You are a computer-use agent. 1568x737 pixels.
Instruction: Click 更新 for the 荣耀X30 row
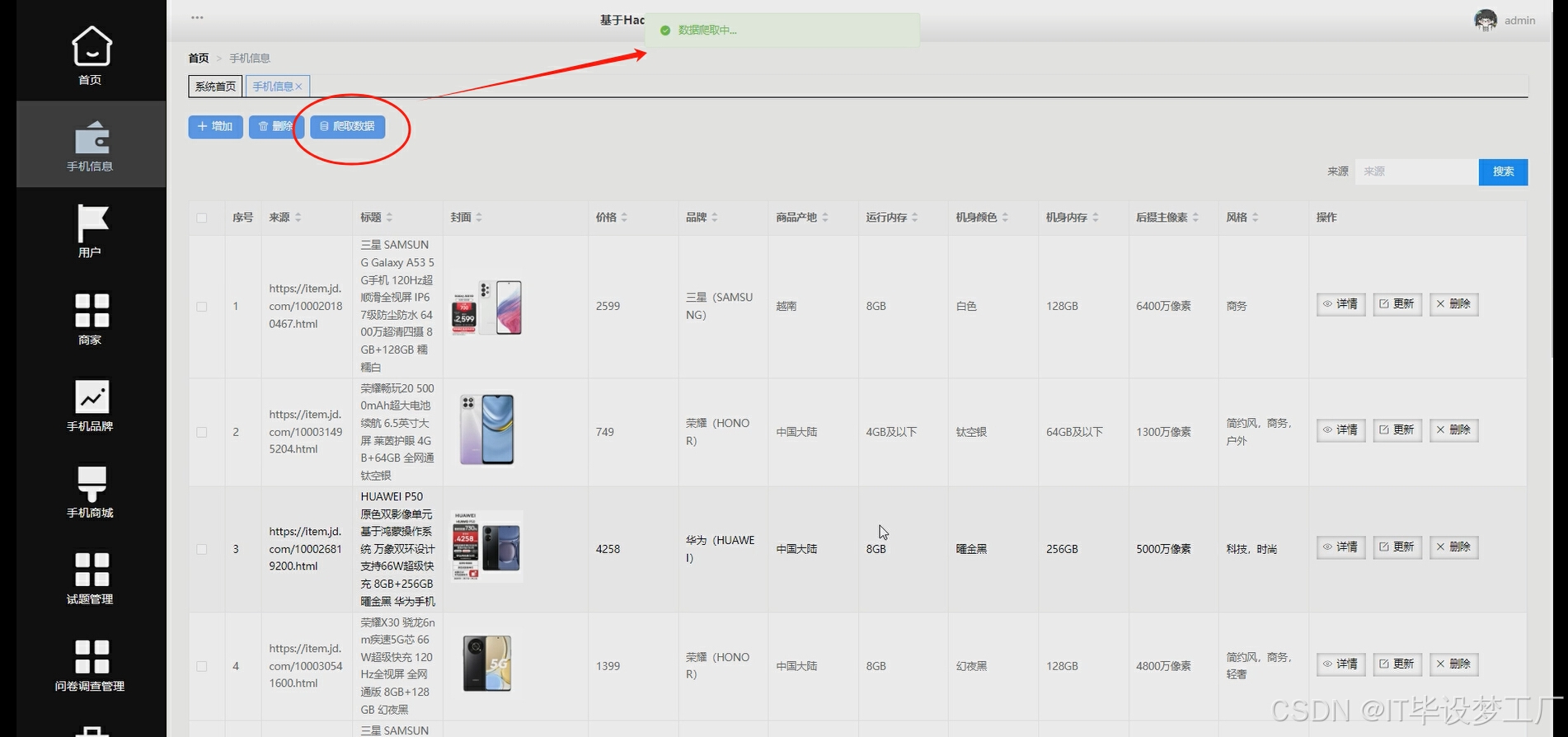tap(1397, 664)
